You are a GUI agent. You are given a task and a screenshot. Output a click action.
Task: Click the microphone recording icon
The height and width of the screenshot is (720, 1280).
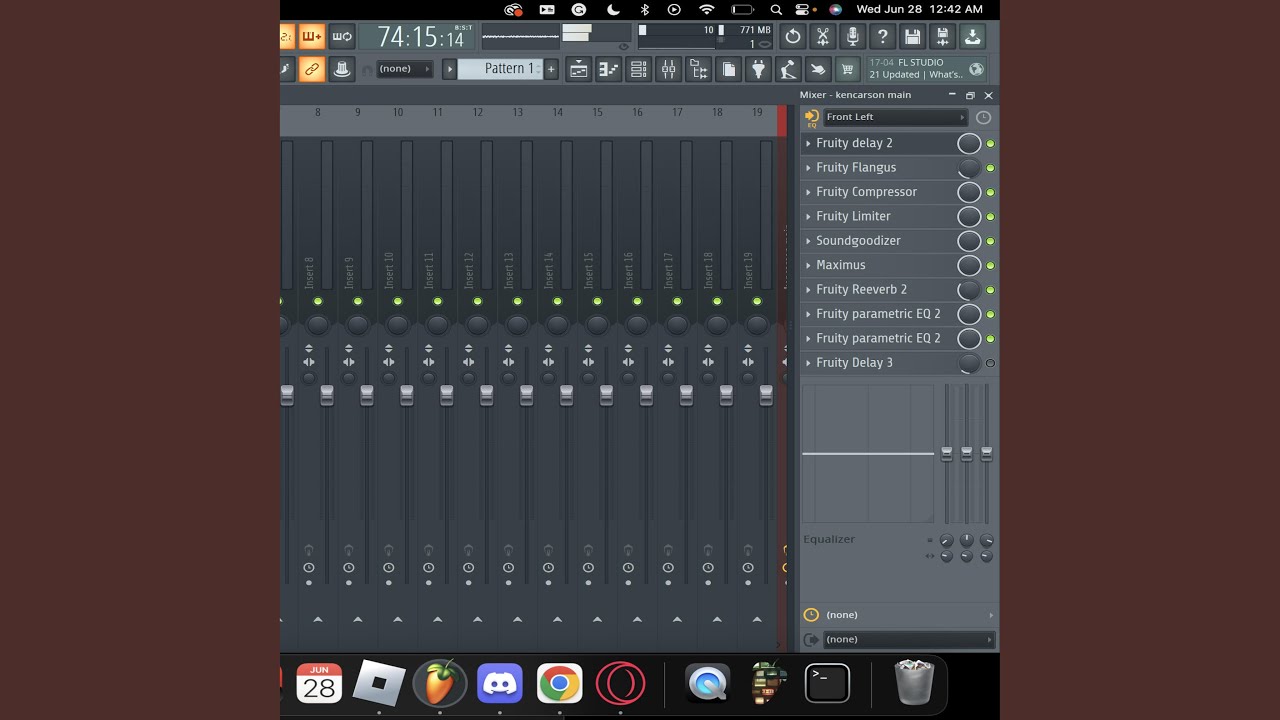(x=852, y=37)
